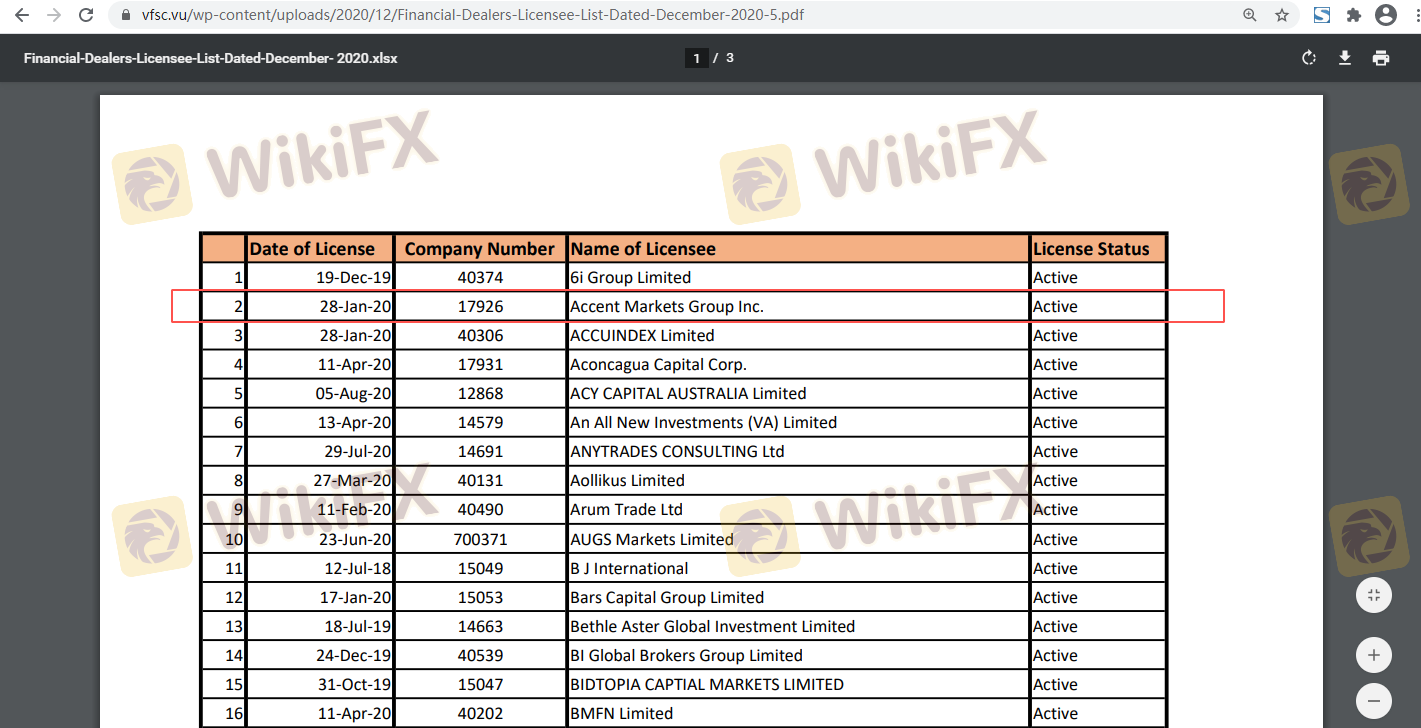Zoom out with the minus button
Viewport: 1421px width, 728px height.
(1374, 699)
